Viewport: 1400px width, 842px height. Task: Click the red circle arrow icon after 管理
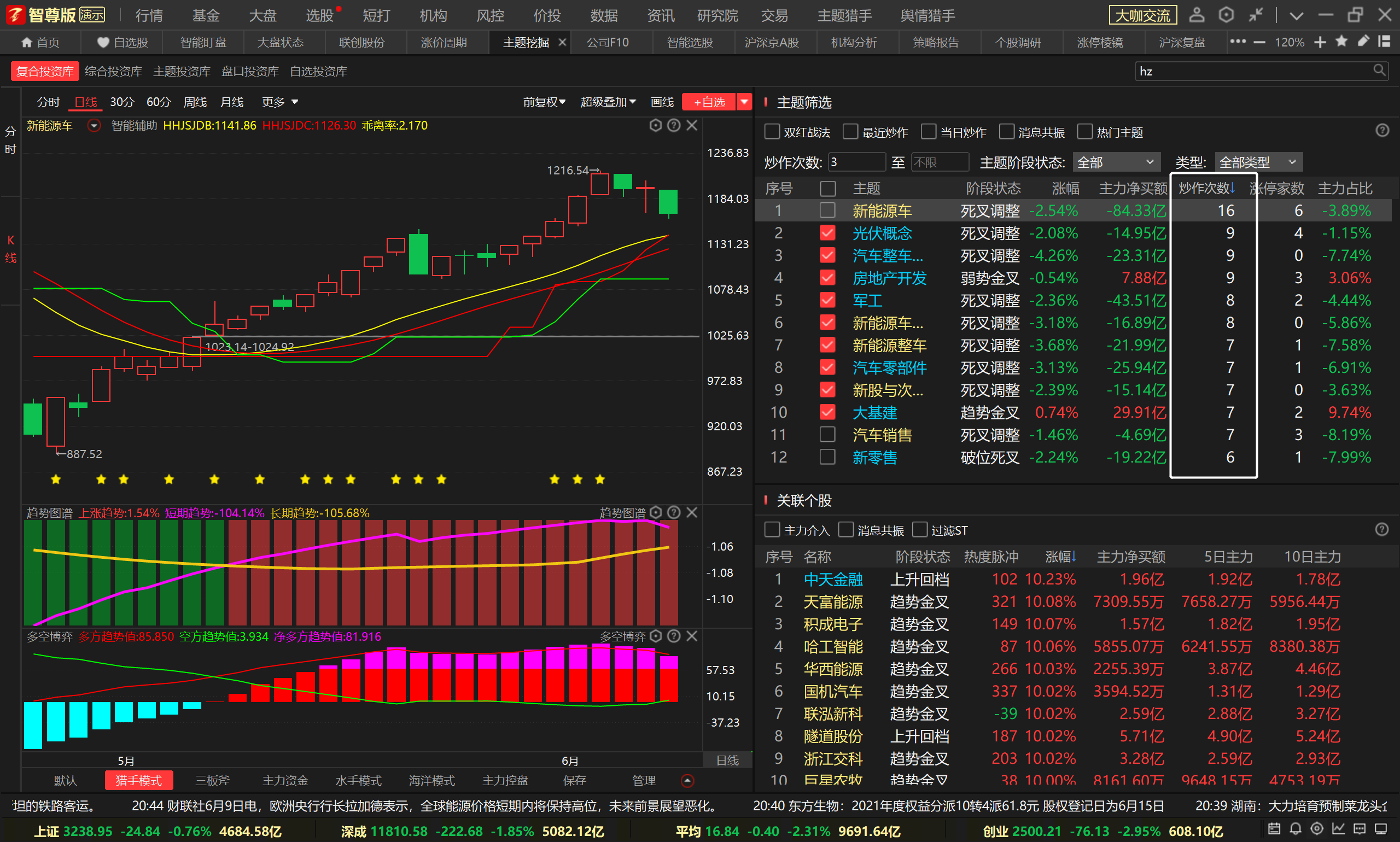coord(687,781)
